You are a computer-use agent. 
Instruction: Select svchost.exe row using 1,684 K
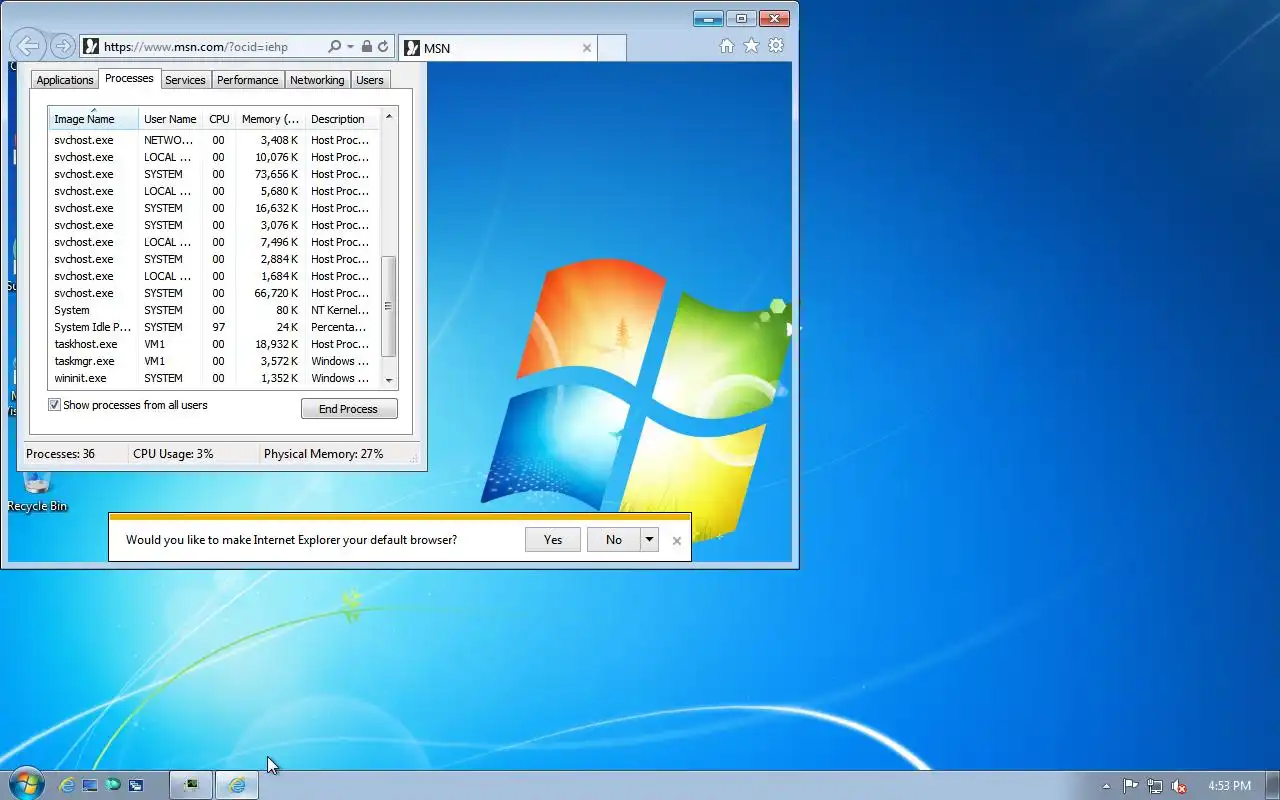click(x=214, y=276)
